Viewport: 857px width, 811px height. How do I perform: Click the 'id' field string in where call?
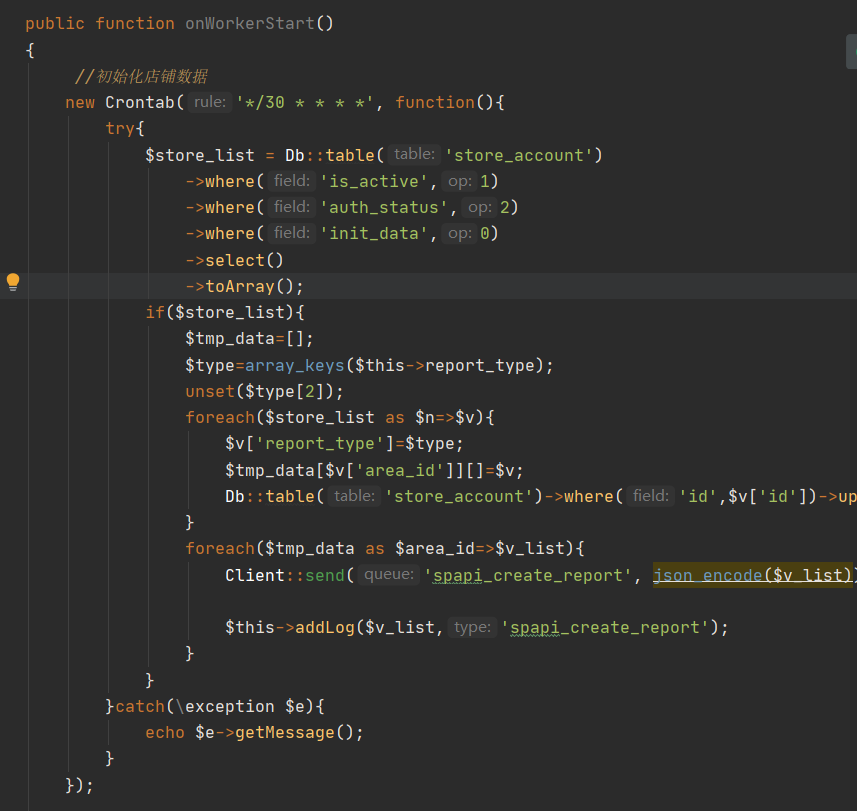tap(698, 497)
